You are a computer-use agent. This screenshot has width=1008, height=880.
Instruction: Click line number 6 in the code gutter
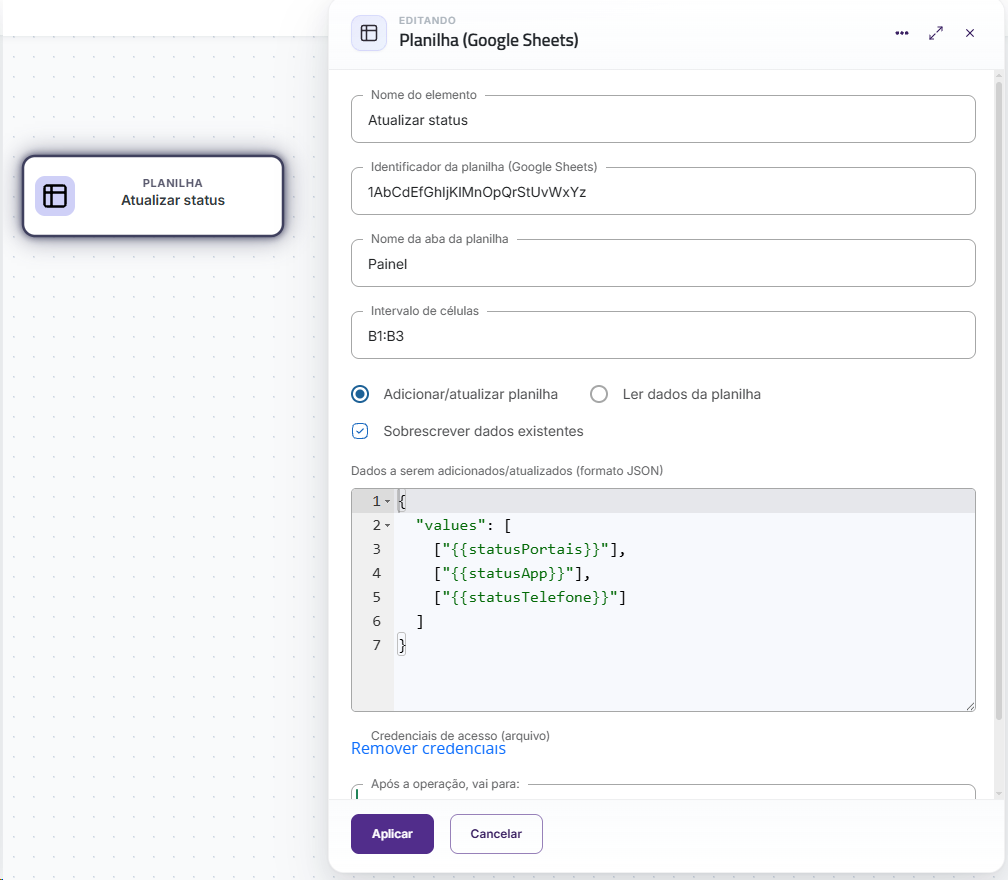click(x=377, y=622)
